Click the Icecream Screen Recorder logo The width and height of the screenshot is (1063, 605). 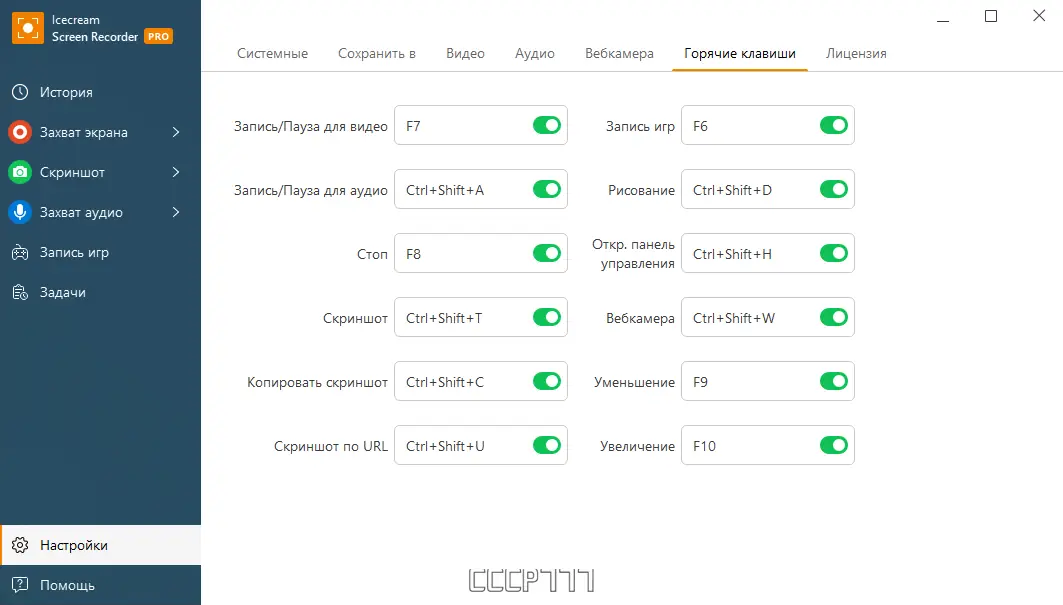point(26,28)
